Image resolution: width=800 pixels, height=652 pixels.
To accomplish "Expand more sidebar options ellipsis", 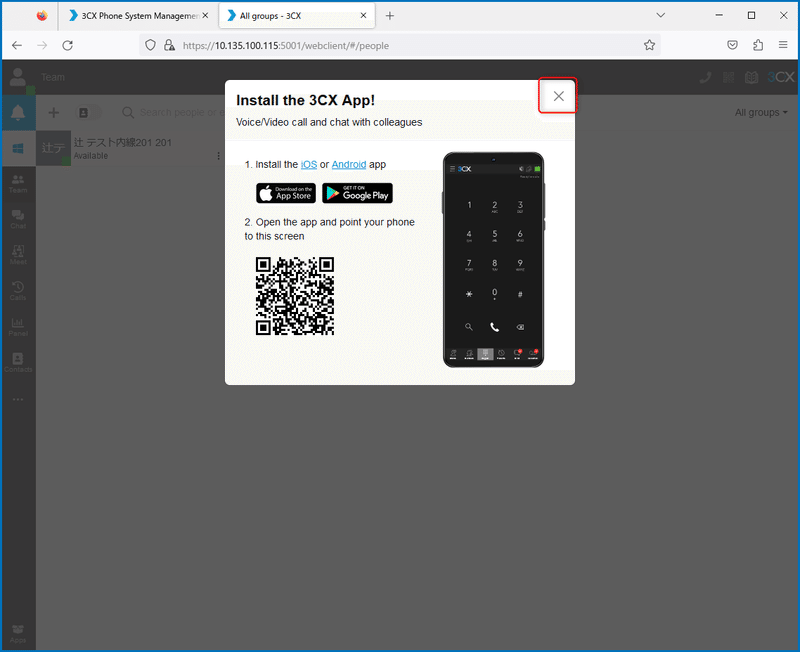I will click(18, 399).
